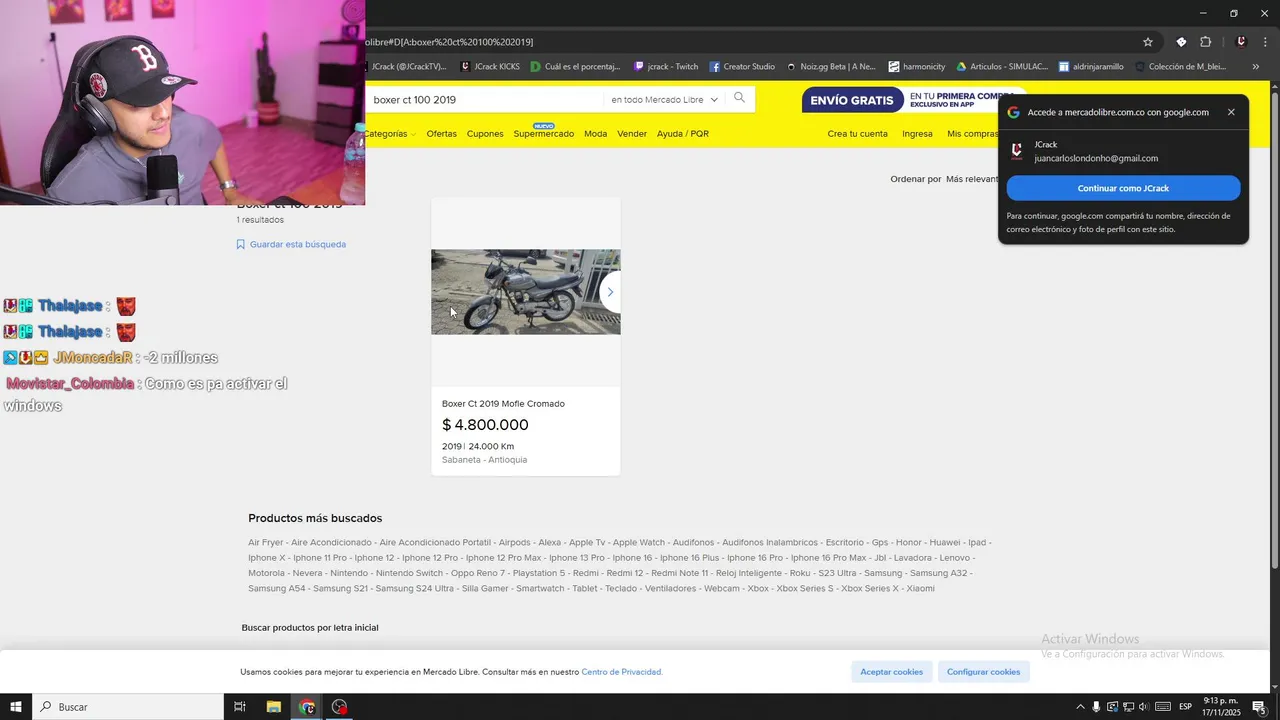Screen dimensions: 1280x720
Task: Click the search magnifier icon on Mercado Libre
Action: click(739, 98)
